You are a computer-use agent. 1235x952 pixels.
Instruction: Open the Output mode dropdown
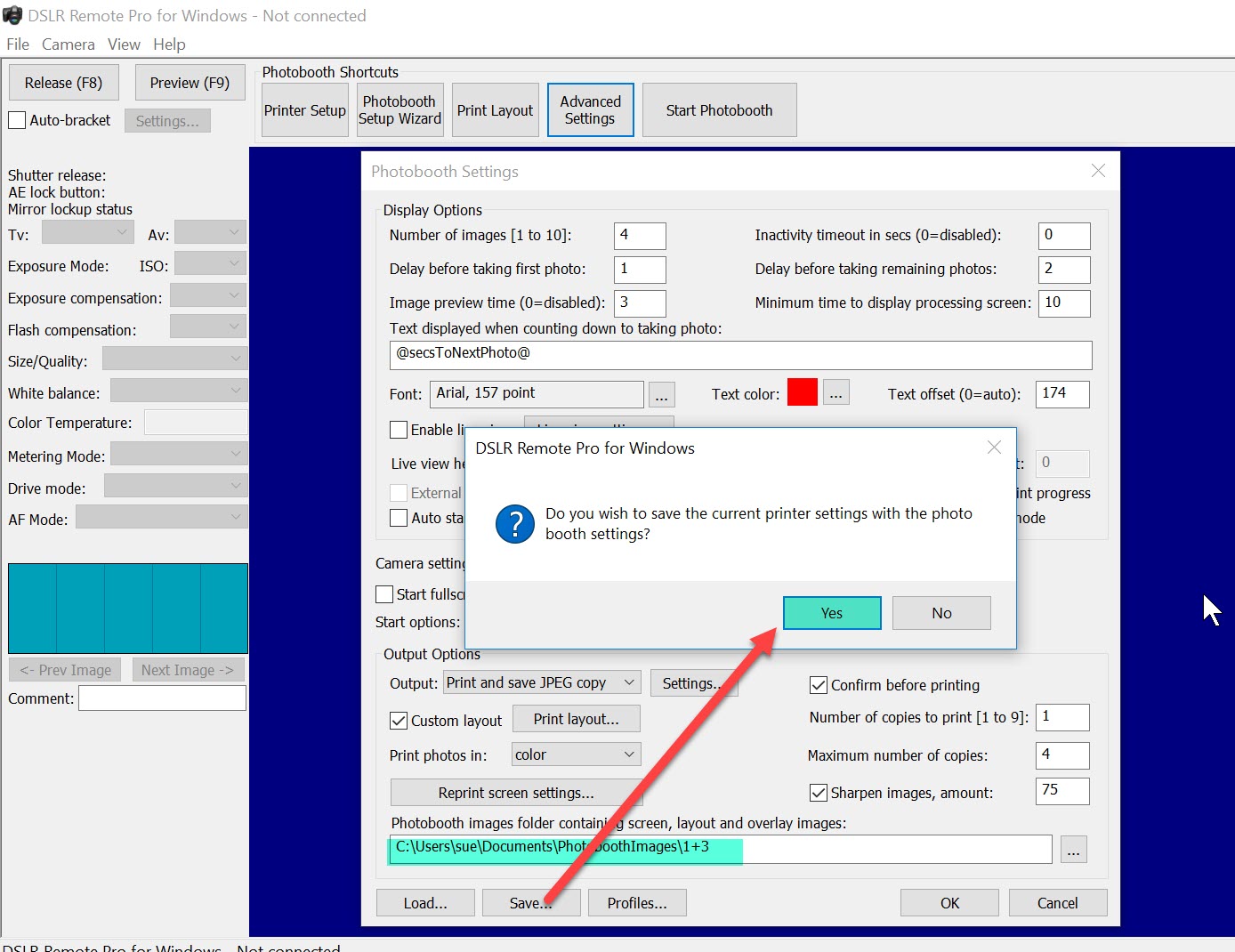click(x=542, y=682)
